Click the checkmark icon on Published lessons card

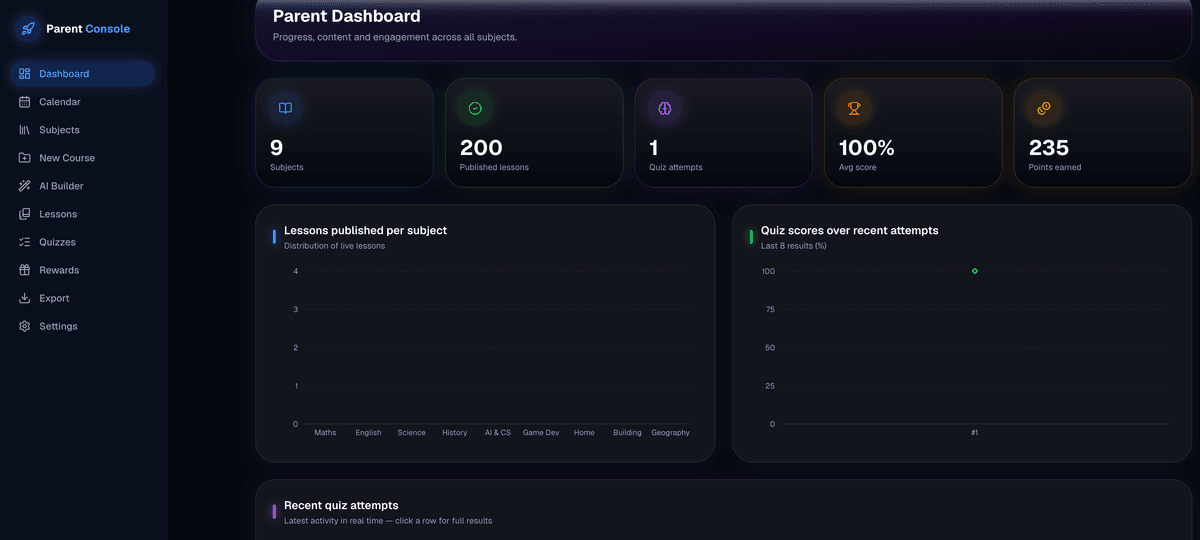475,108
